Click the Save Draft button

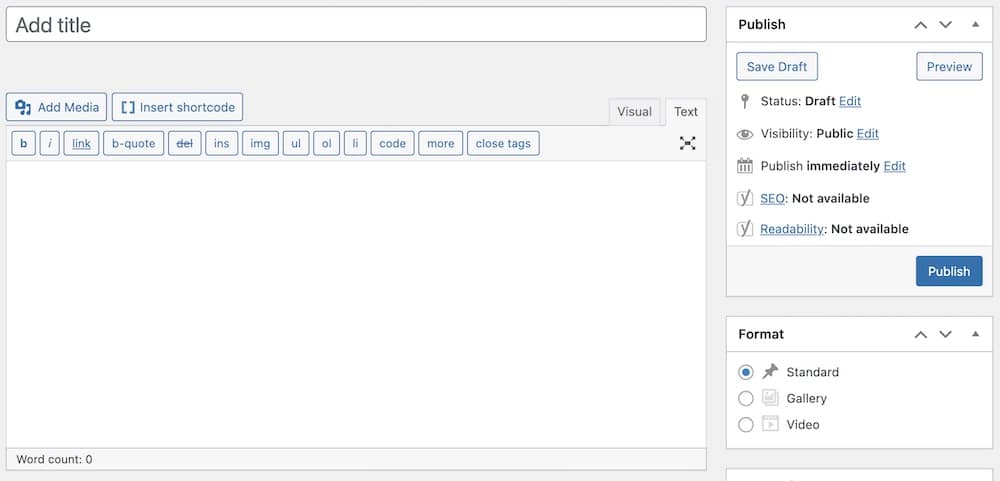[x=777, y=66]
